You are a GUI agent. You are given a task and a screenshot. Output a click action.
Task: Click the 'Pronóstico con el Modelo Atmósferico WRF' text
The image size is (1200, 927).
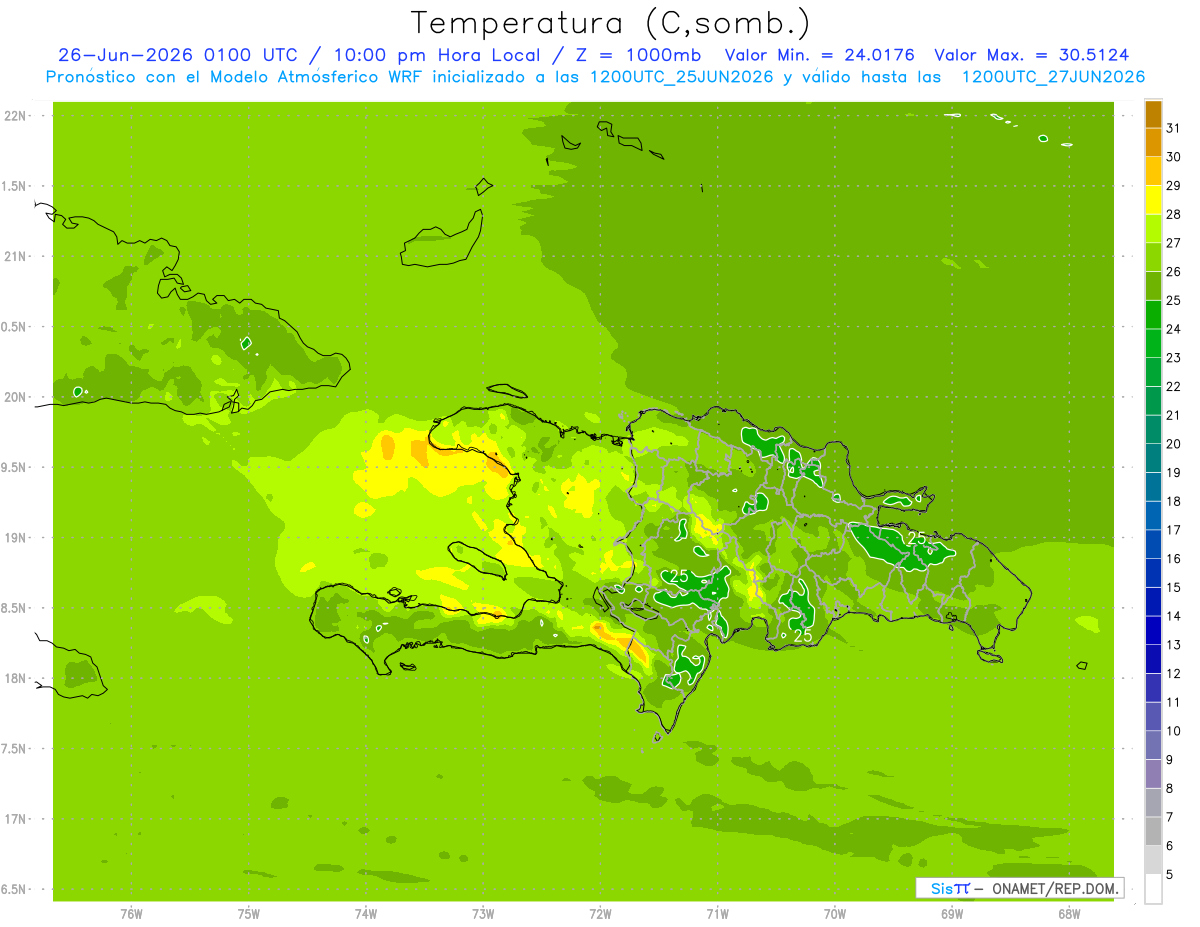235,77
